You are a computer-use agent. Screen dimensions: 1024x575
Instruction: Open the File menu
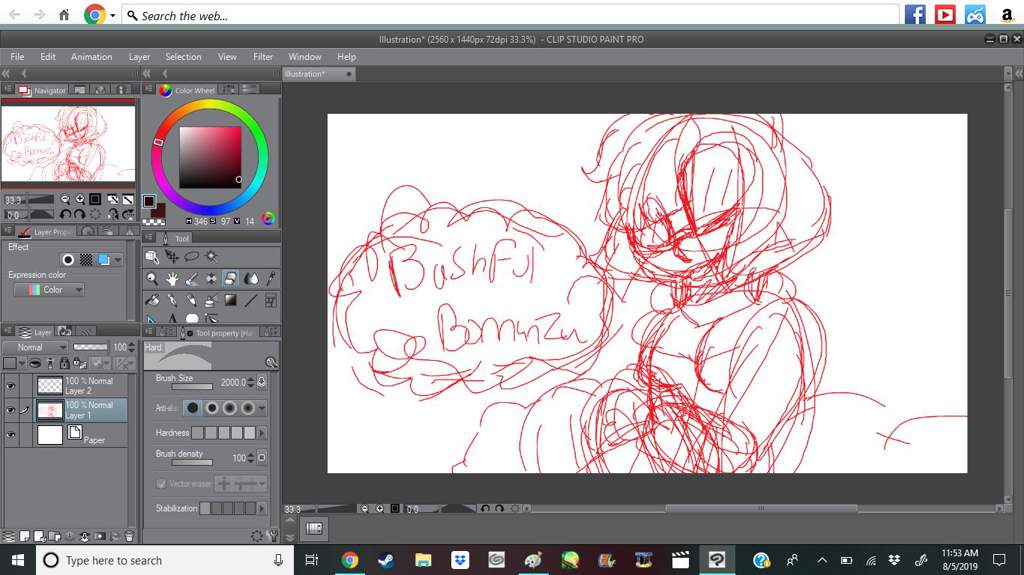[x=18, y=57]
